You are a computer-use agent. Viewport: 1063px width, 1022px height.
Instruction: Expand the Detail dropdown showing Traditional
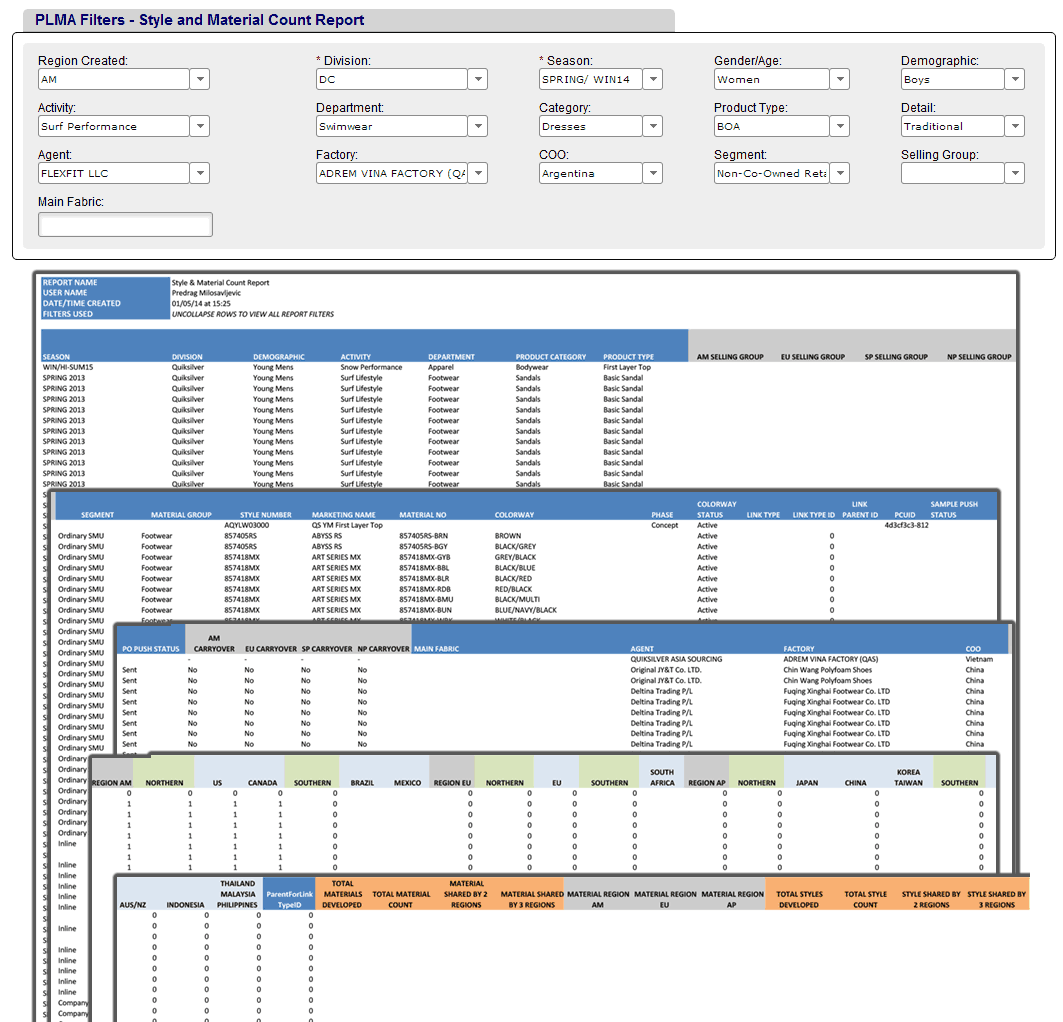click(x=1014, y=126)
